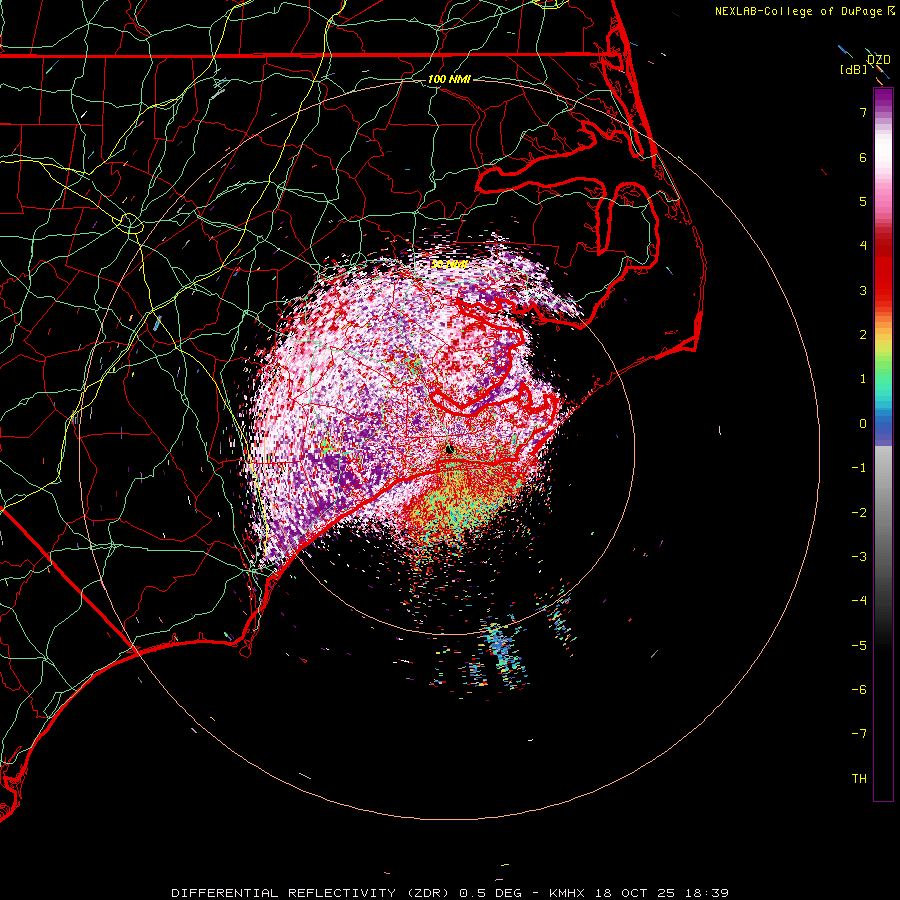Click the -6 value on the color scale
The image size is (900, 900).
(859, 690)
